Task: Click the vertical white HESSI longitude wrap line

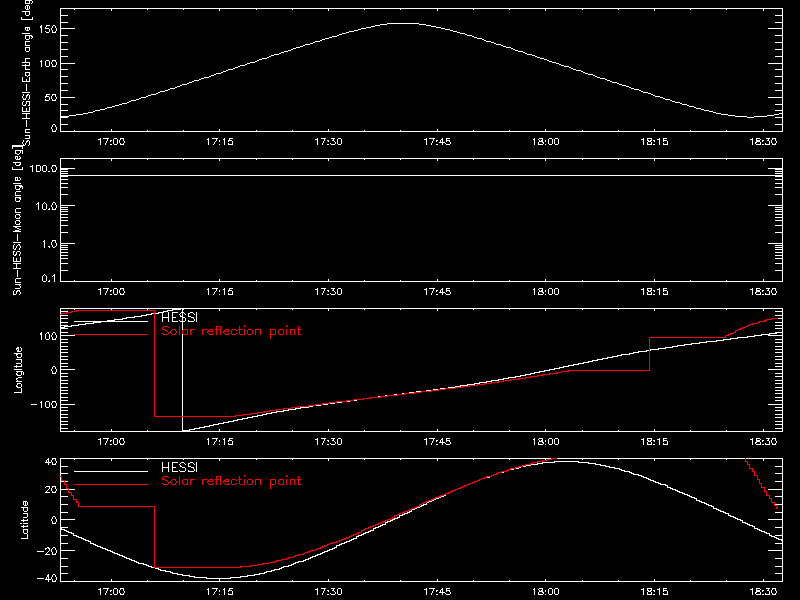Action: pos(183,370)
